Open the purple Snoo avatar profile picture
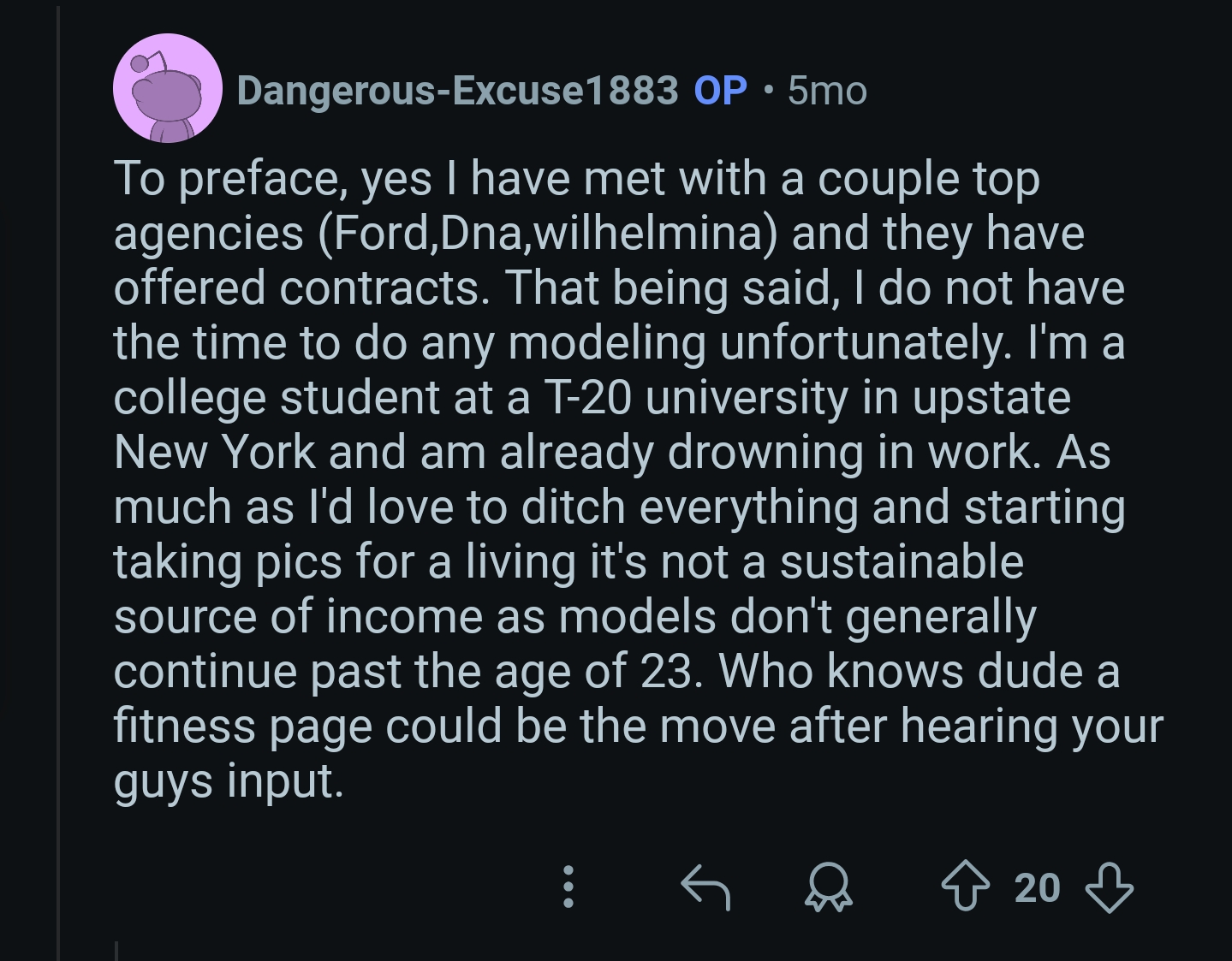 coord(167,88)
